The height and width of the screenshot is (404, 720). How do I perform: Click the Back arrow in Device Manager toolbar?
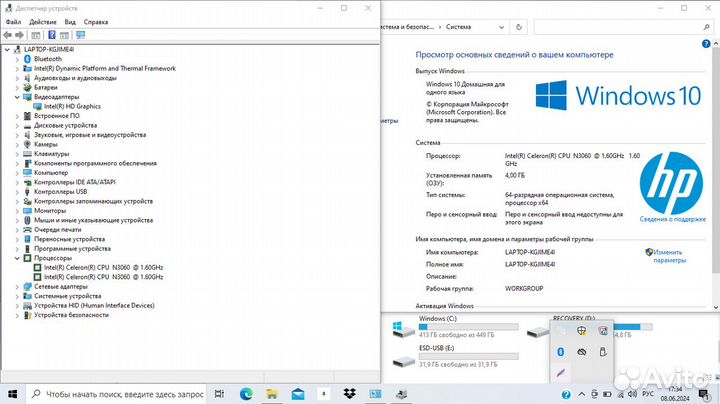(x=7, y=35)
